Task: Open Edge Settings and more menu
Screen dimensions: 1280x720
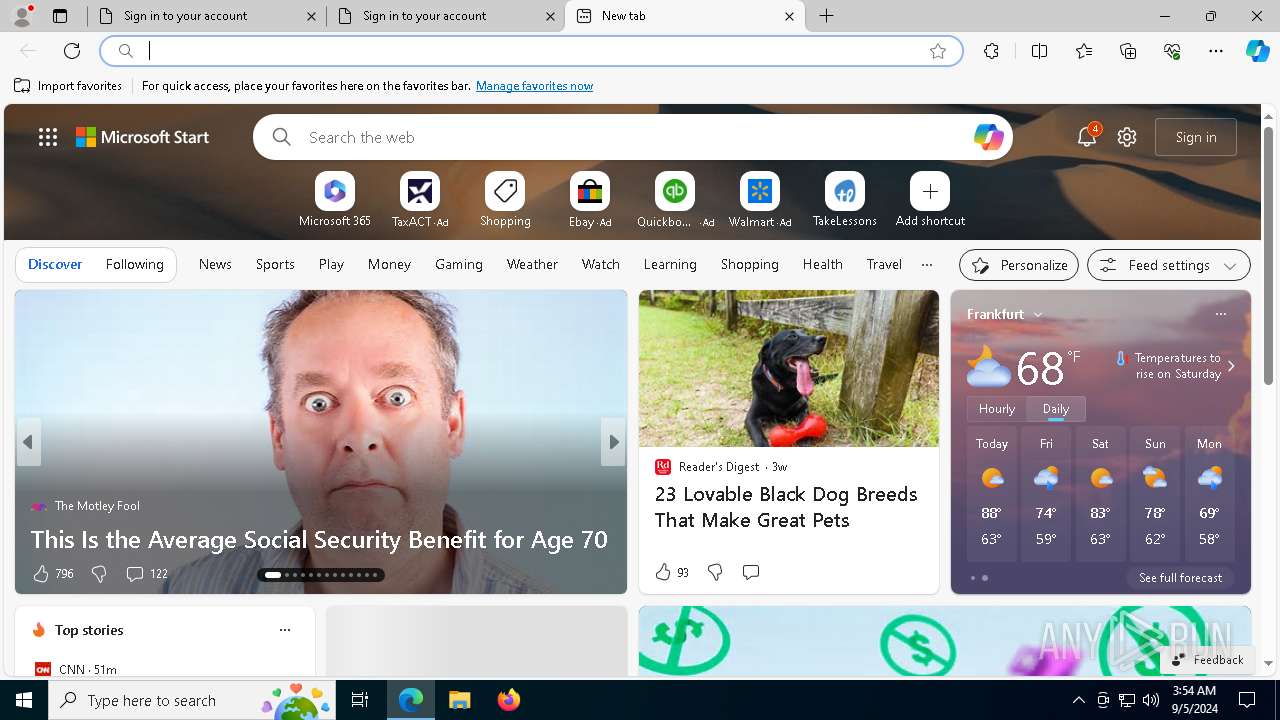Action: (1216, 51)
